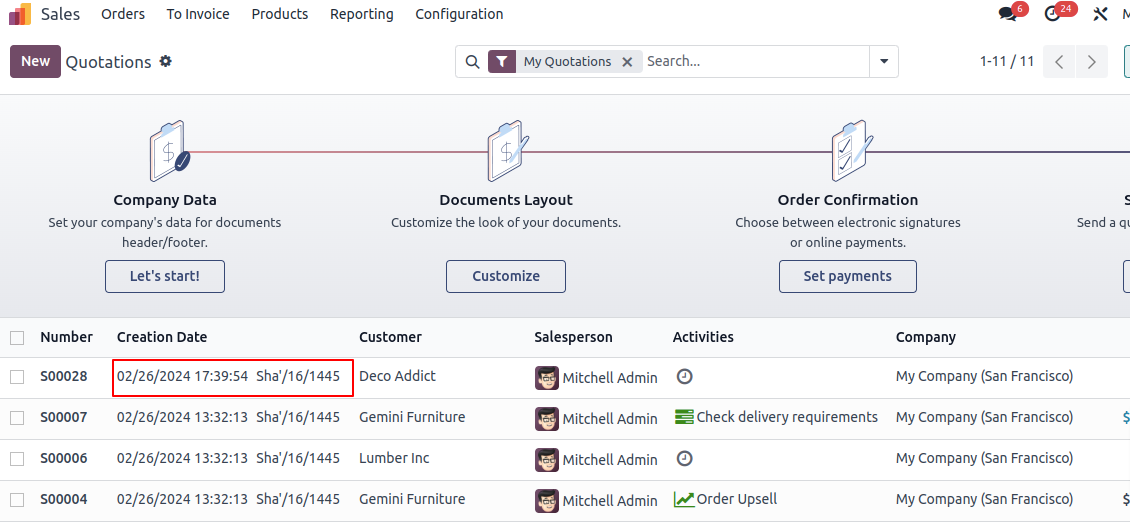The image size is (1130, 523).
Task: Click the Lumber Inc customer cell
Action: pos(394,458)
